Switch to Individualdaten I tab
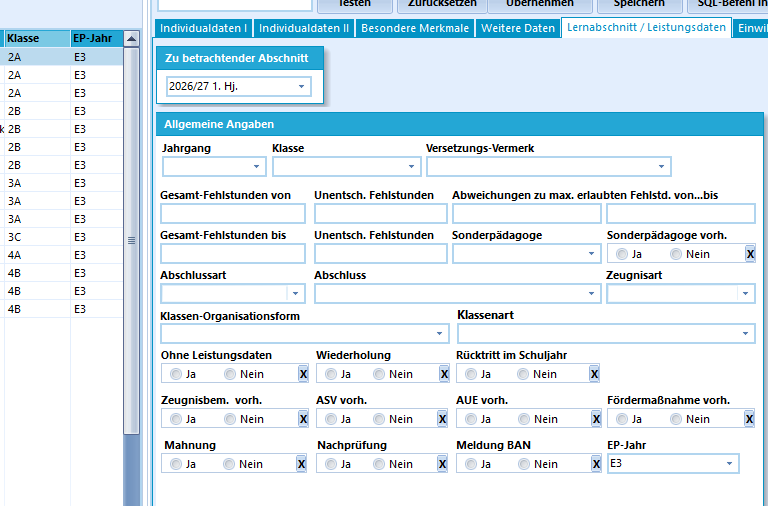Image resolution: width=768 pixels, height=506 pixels. [203, 28]
